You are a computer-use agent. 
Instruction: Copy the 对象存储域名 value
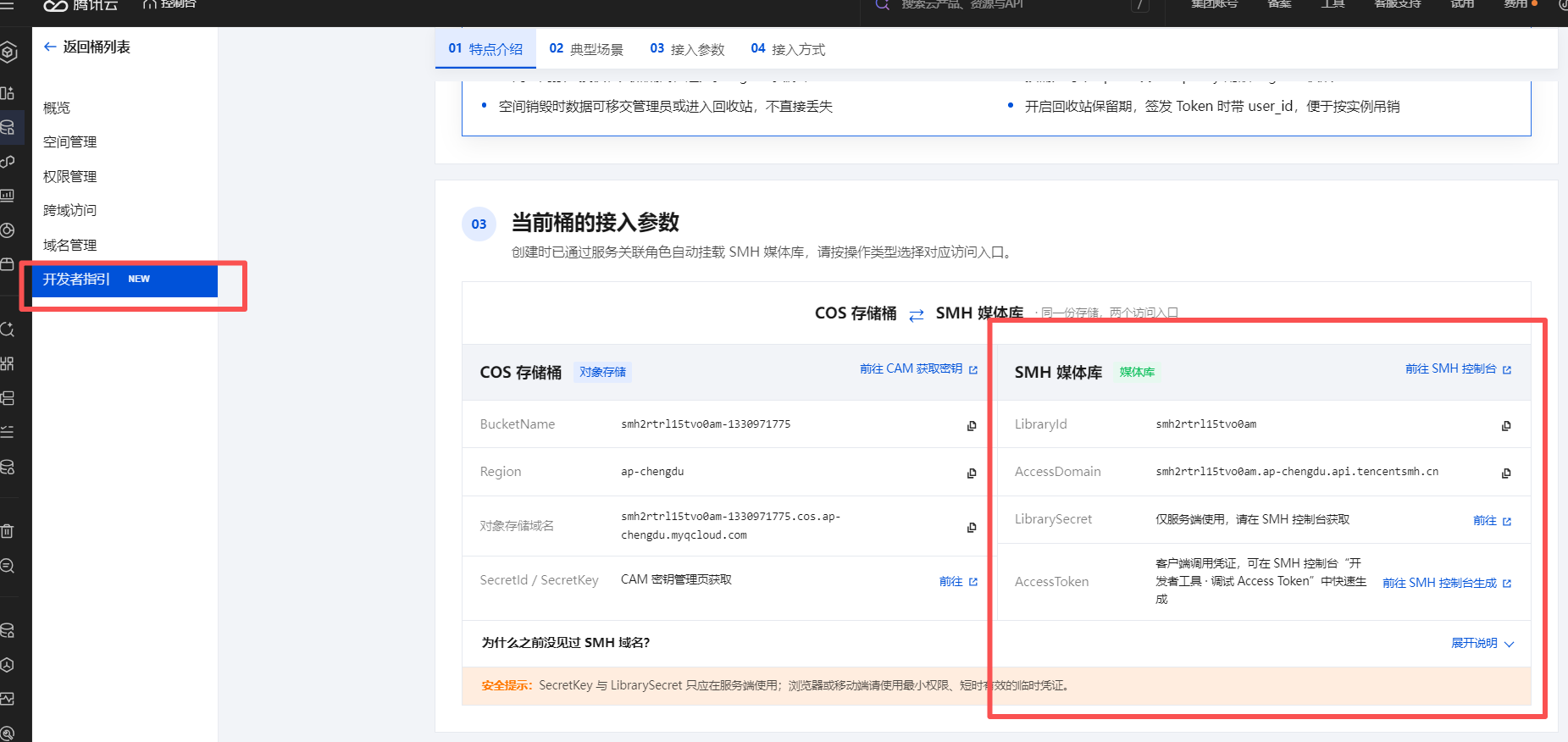point(972,527)
